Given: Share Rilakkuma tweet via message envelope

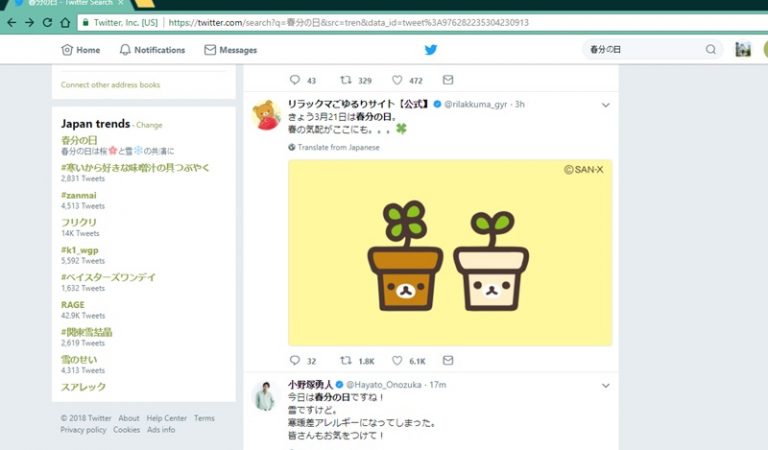Looking at the screenshot, I should coord(448,360).
